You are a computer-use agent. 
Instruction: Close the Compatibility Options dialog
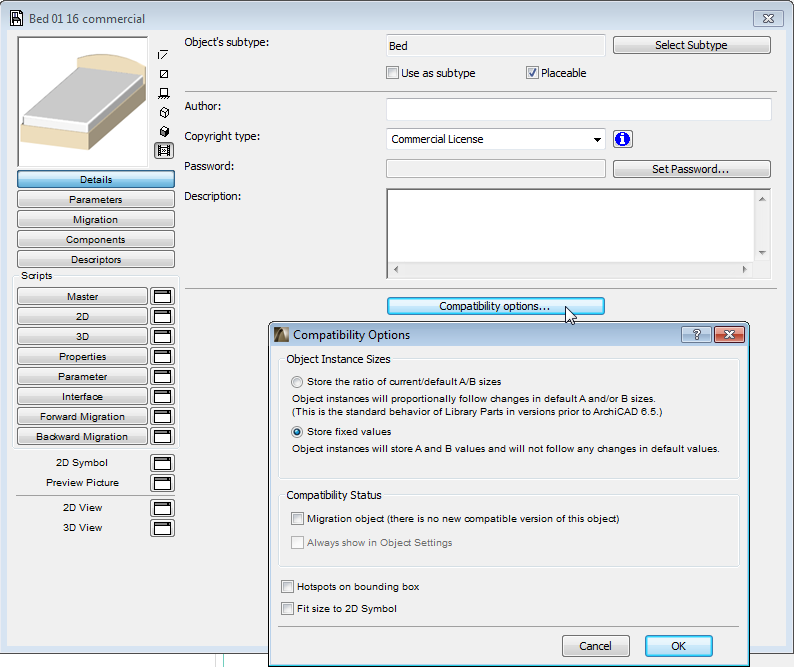click(729, 334)
